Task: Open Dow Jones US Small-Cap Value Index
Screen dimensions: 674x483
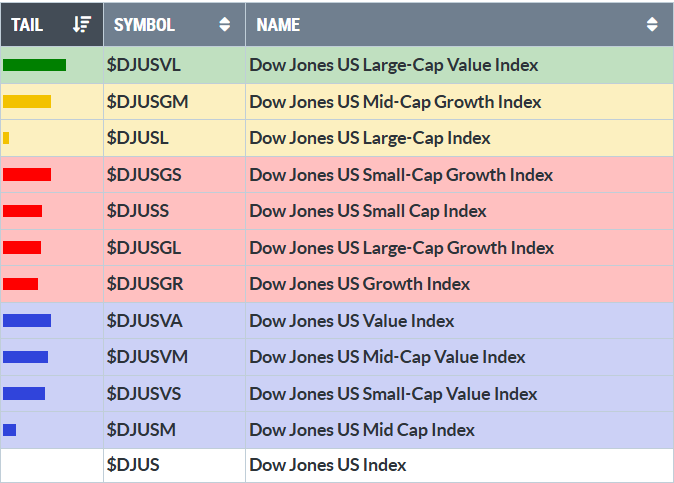Action: click(393, 394)
